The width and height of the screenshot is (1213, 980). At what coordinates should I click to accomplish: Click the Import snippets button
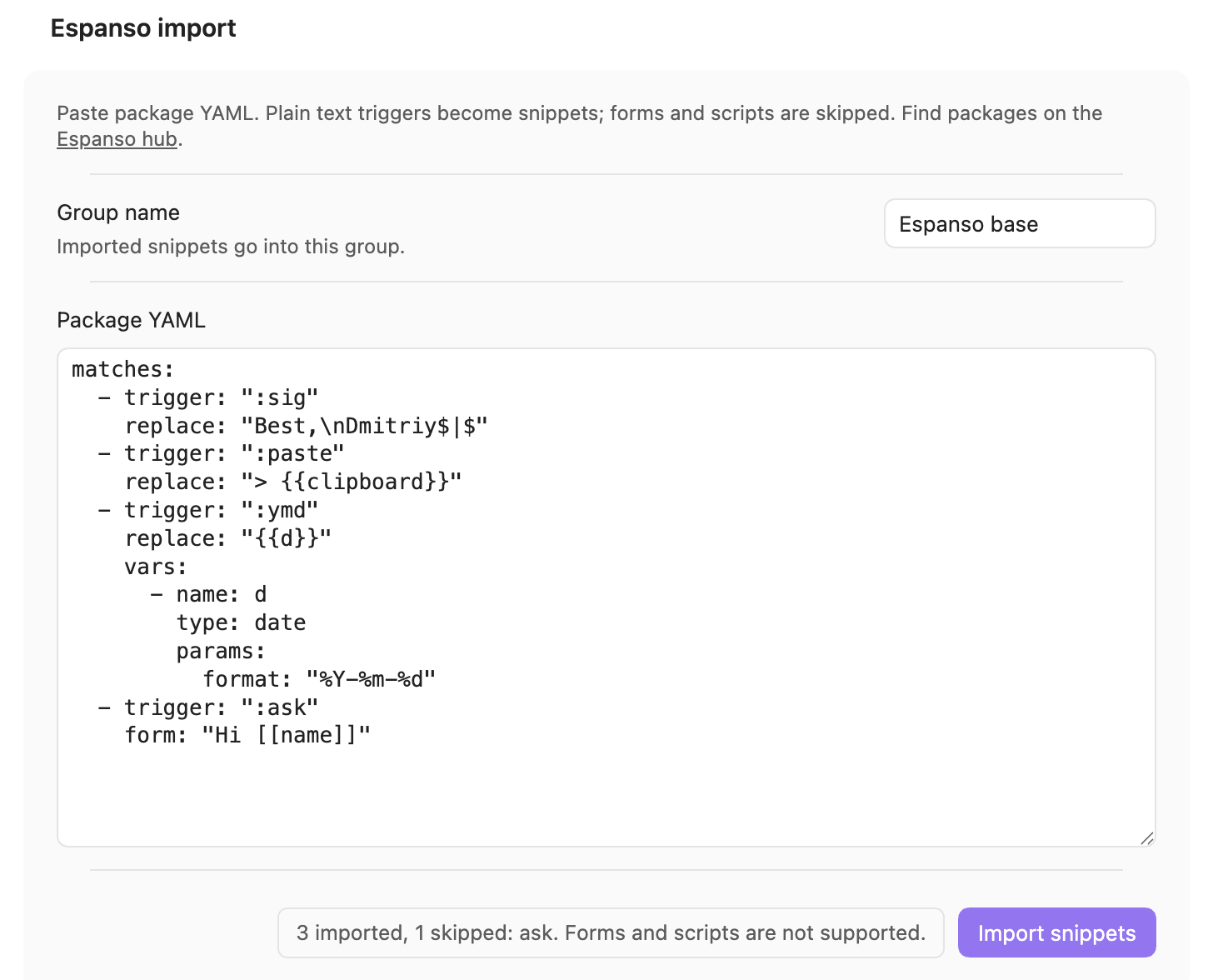pyautogui.click(x=1056, y=932)
